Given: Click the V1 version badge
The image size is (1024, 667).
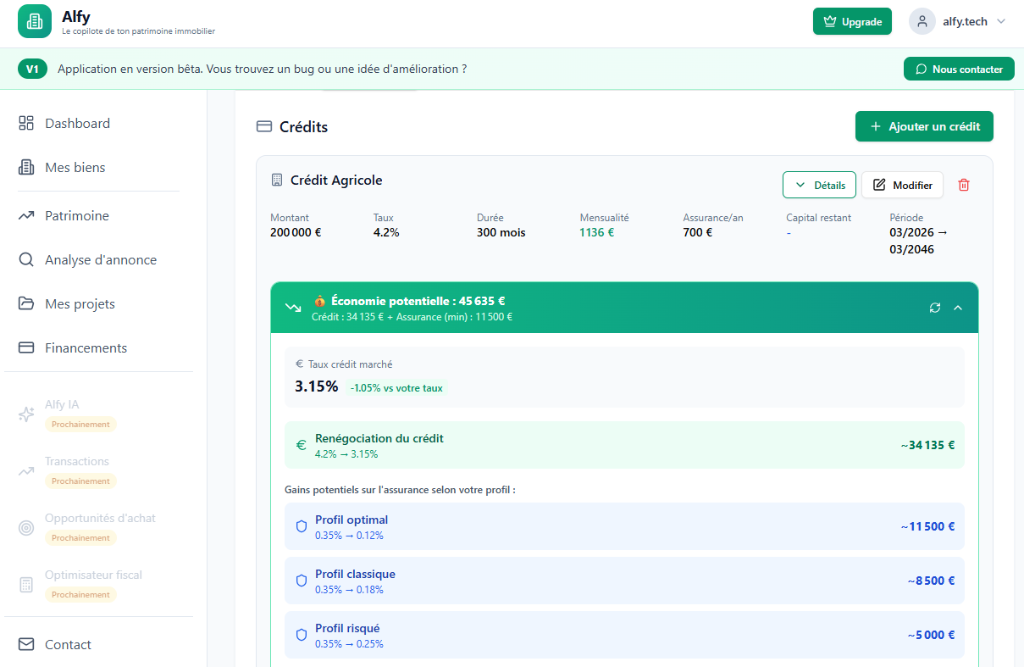Looking at the screenshot, I should 33,69.
